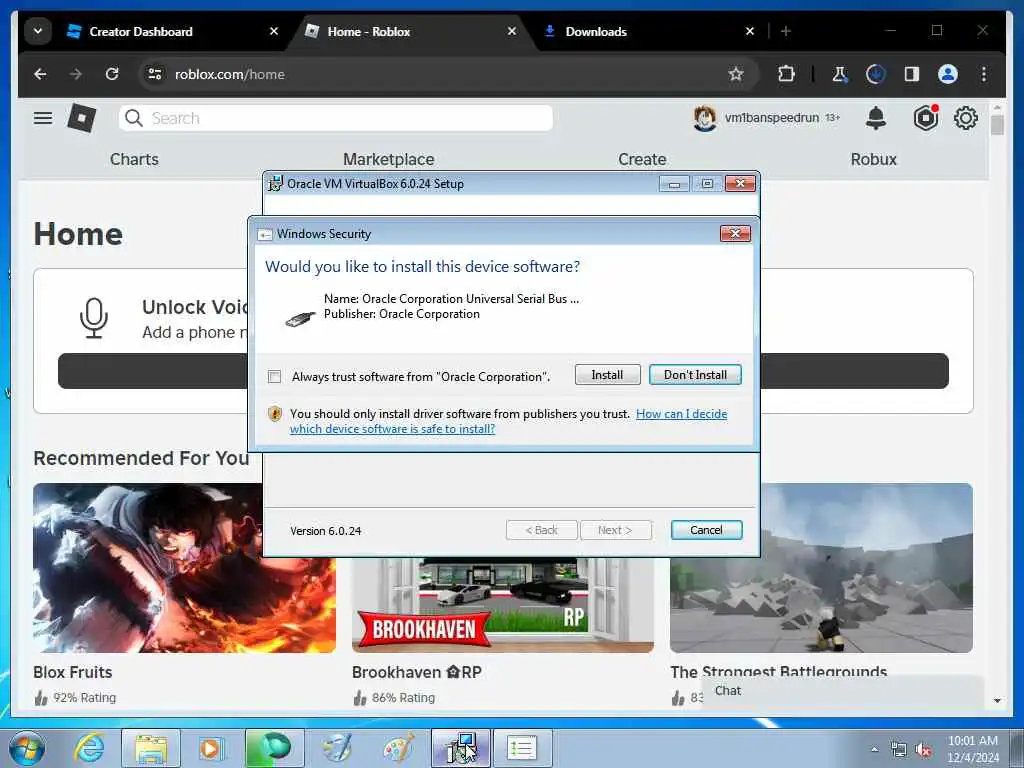
Task: Open the Windows Start button
Action: tap(27, 748)
